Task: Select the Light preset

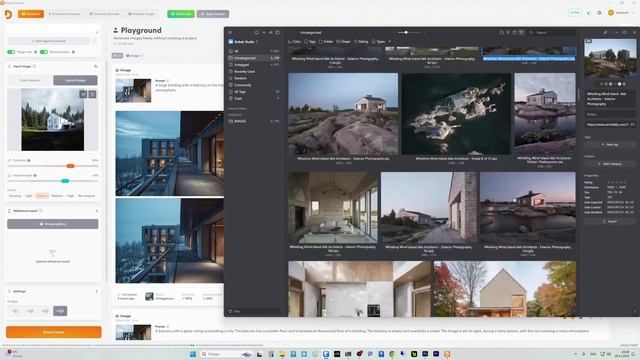Action: tap(29, 196)
